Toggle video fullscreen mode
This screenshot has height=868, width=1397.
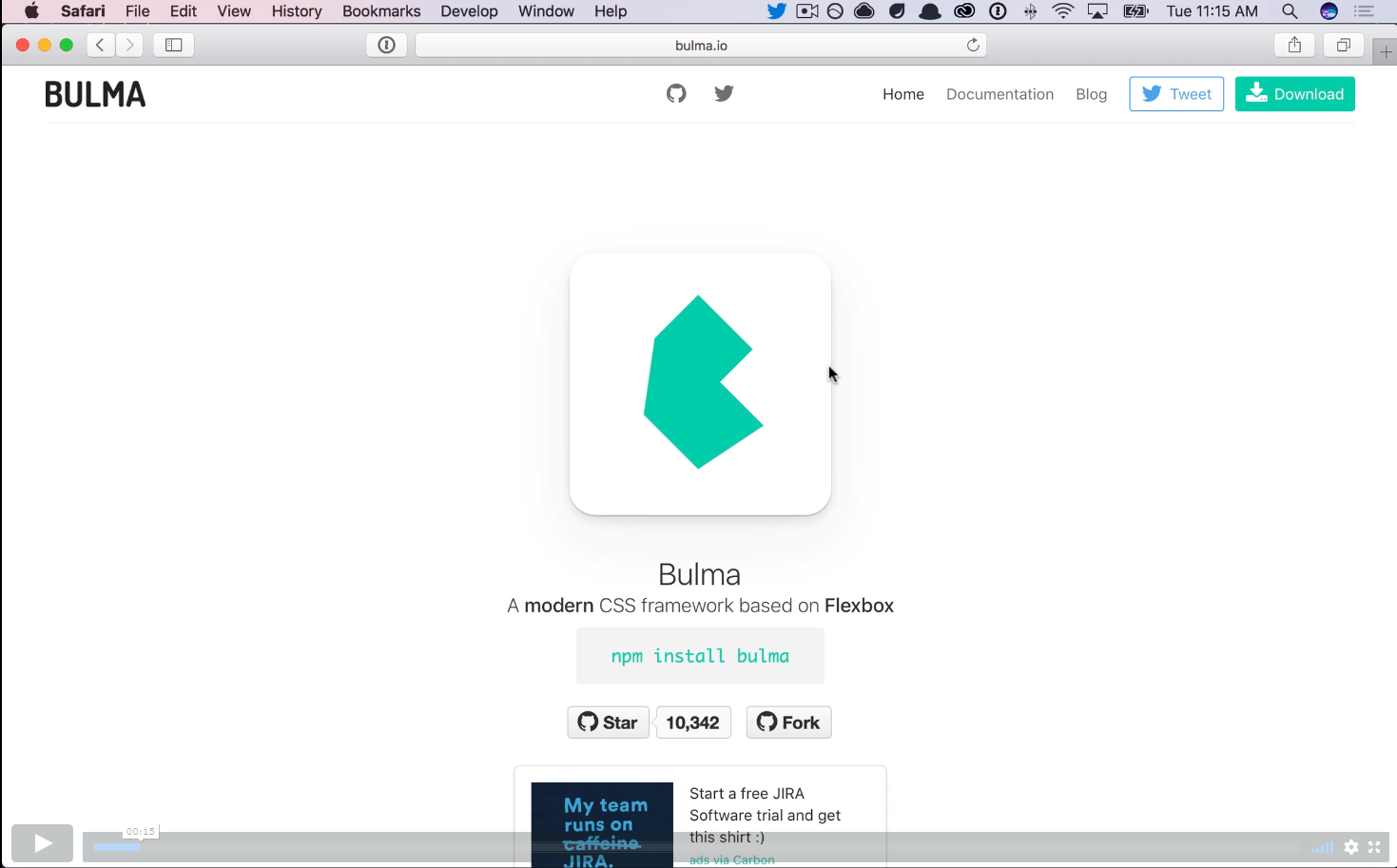point(1374,847)
